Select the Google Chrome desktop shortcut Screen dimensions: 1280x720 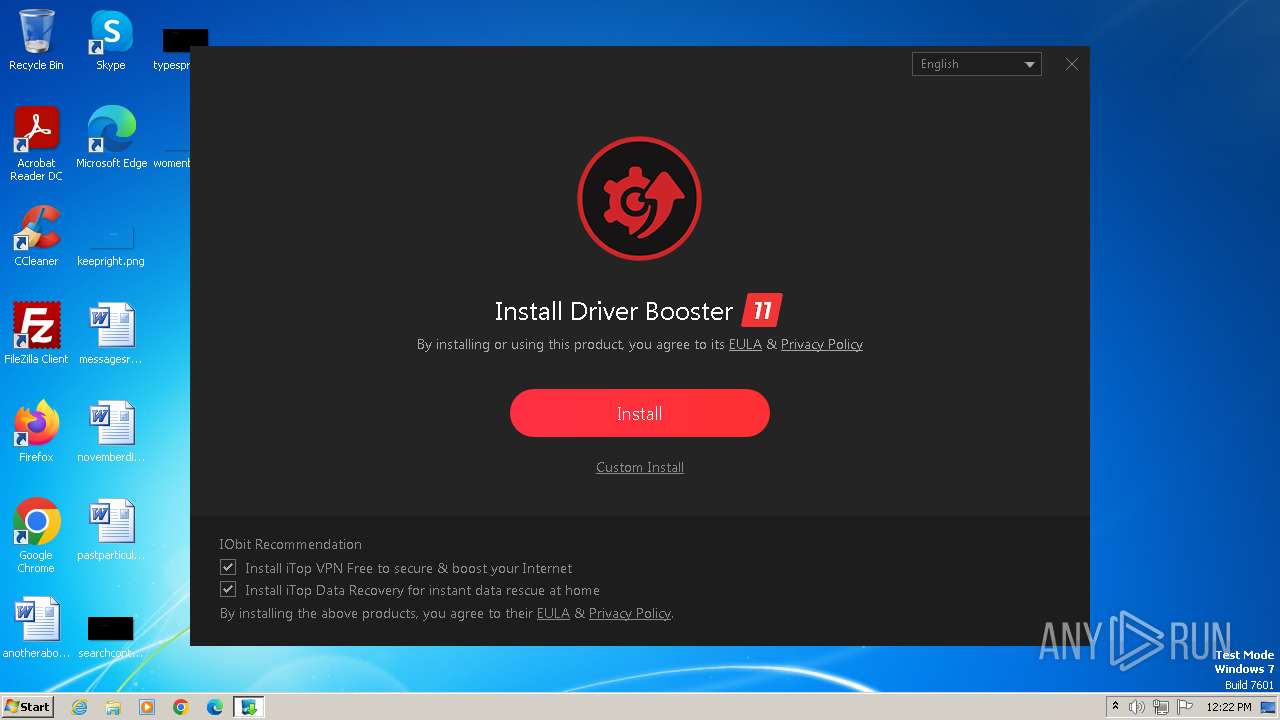coord(36,536)
